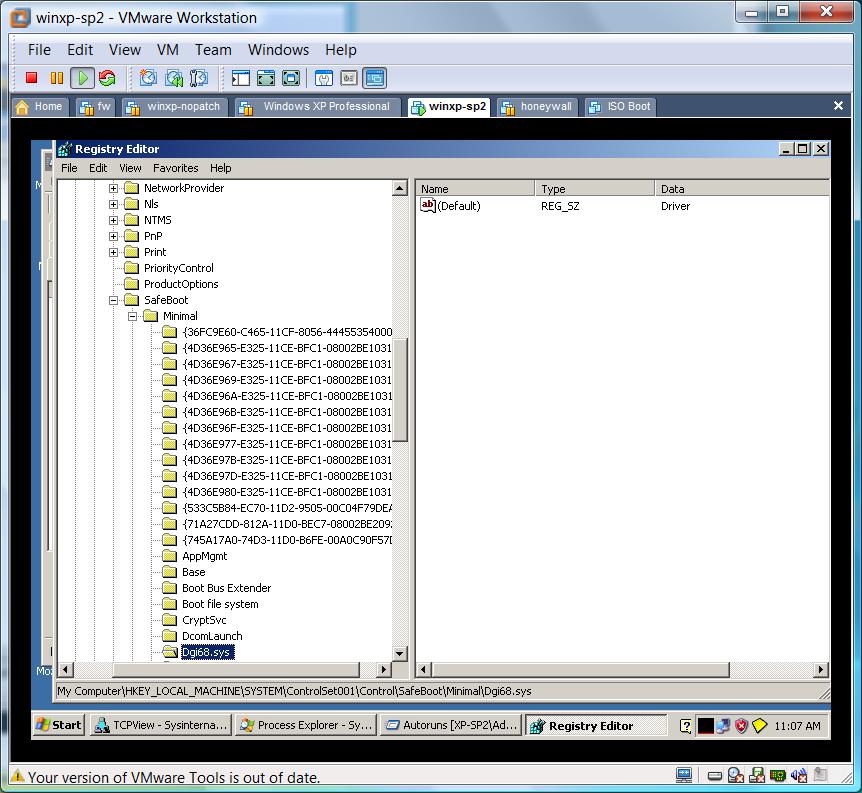Click the XP Start button

(x=59, y=725)
